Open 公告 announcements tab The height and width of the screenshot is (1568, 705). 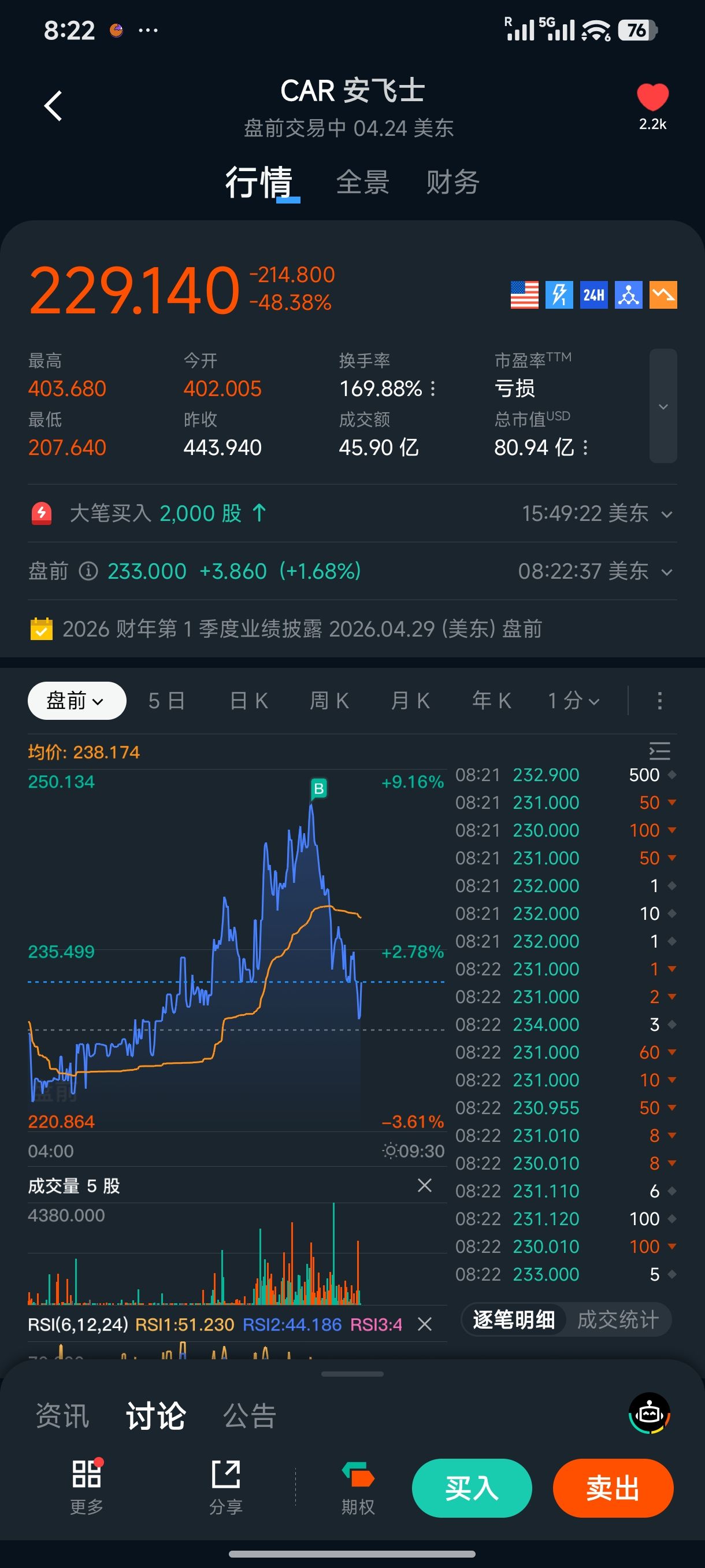[250, 1415]
